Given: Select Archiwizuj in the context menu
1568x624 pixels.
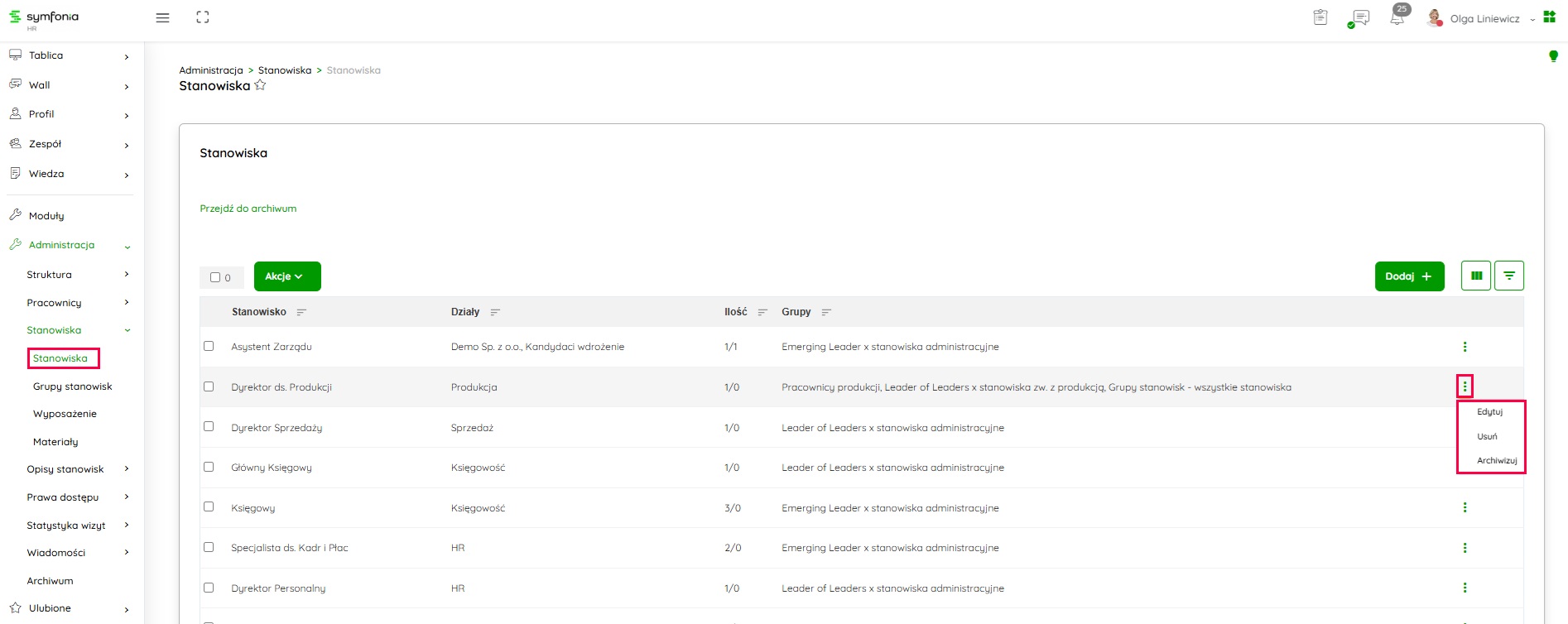Looking at the screenshot, I should [x=1496, y=460].
